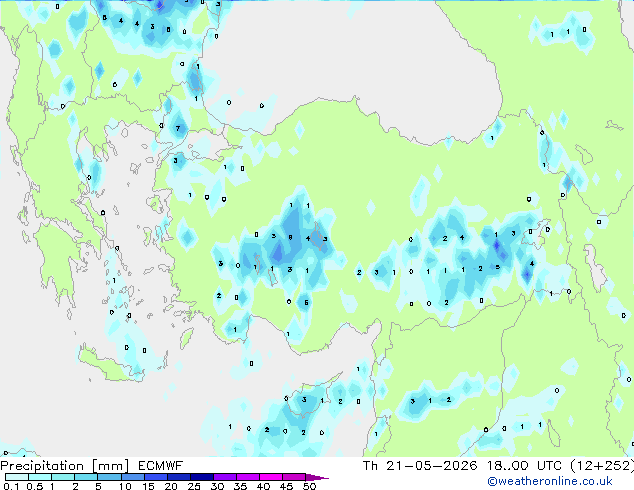Open the weatheronline.co.uk copyright link
The height and width of the screenshot is (490, 634).
pos(550,481)
